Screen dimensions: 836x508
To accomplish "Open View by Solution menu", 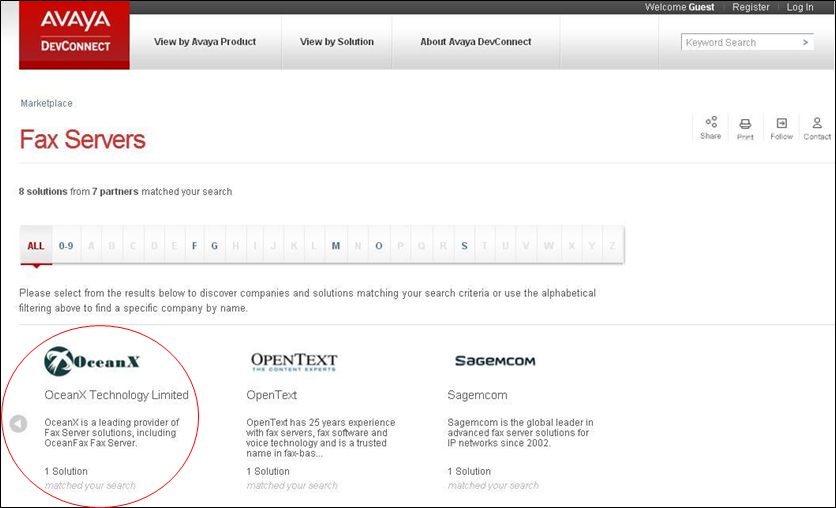I will point(336,42).
